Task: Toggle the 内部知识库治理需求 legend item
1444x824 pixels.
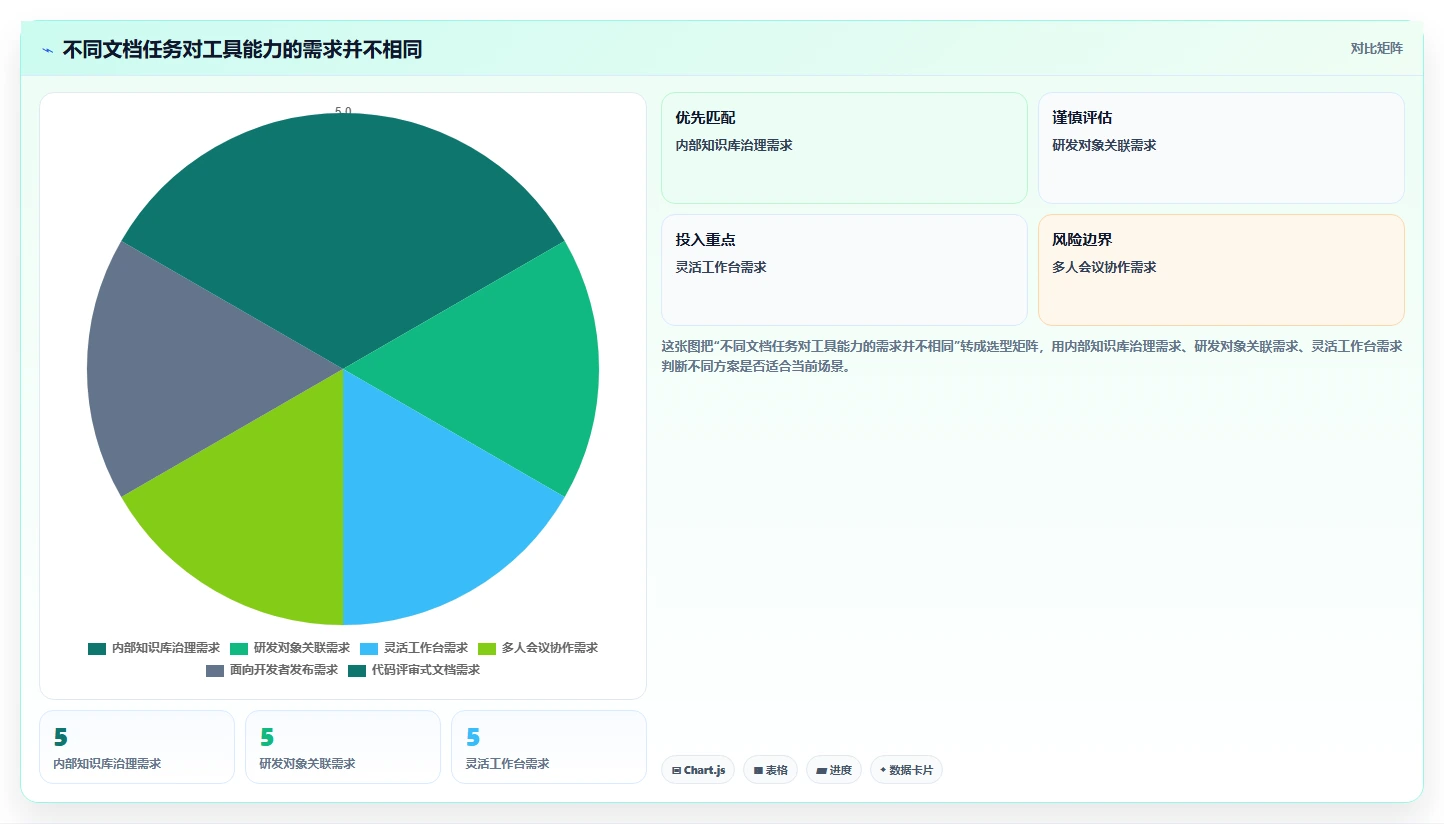Action: click(154, 648)
